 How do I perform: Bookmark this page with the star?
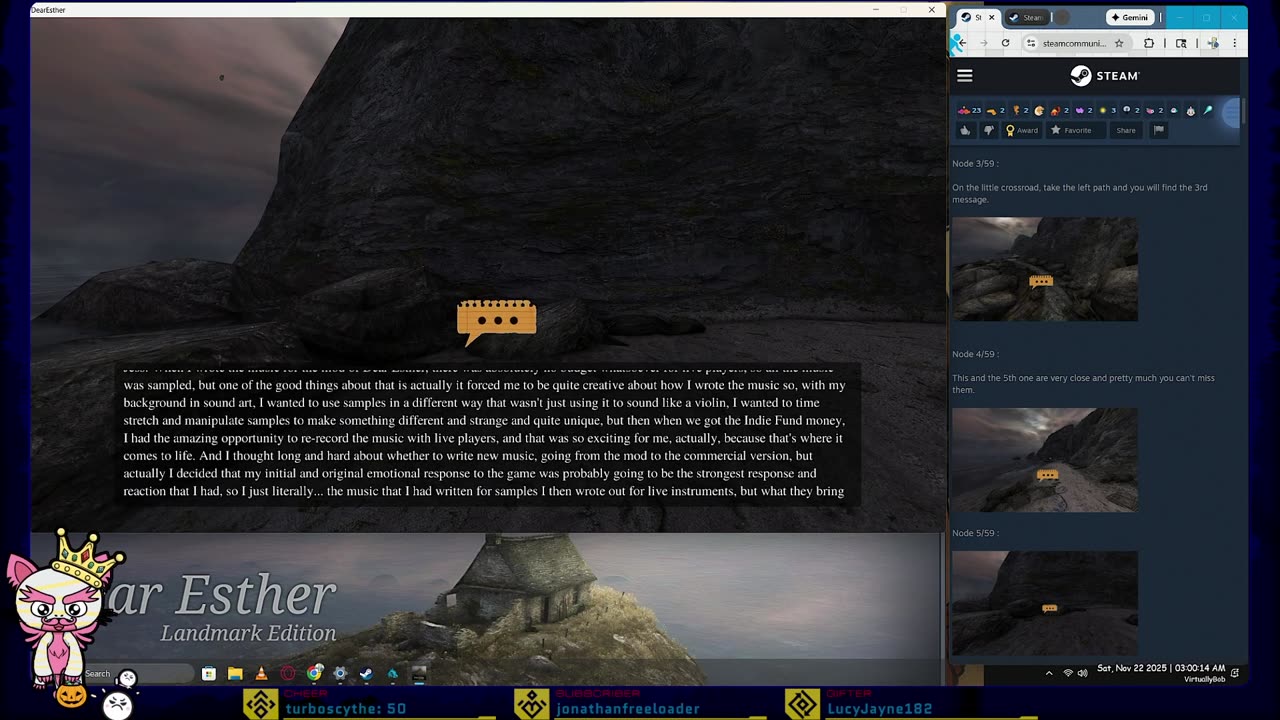(x=1119, y=43)
